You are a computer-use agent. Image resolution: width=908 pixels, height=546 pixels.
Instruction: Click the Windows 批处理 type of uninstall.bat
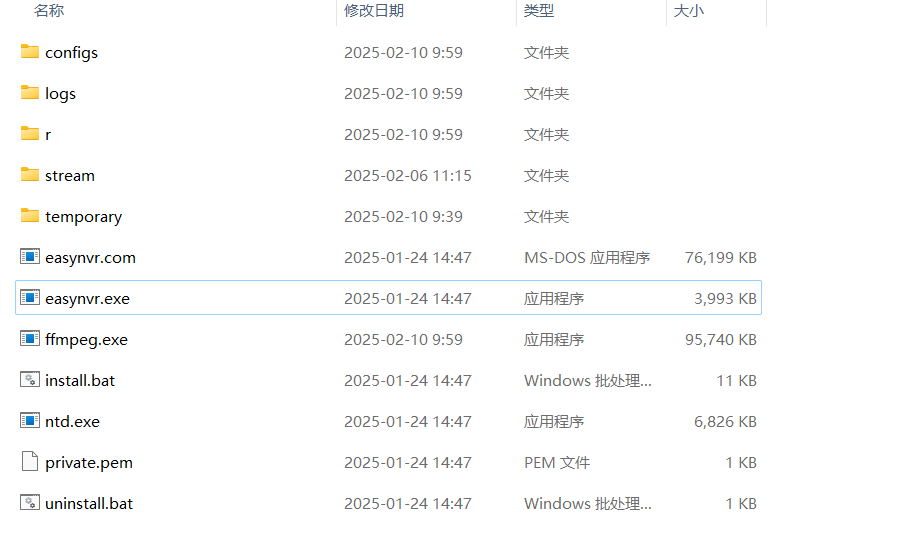point(588,504)
